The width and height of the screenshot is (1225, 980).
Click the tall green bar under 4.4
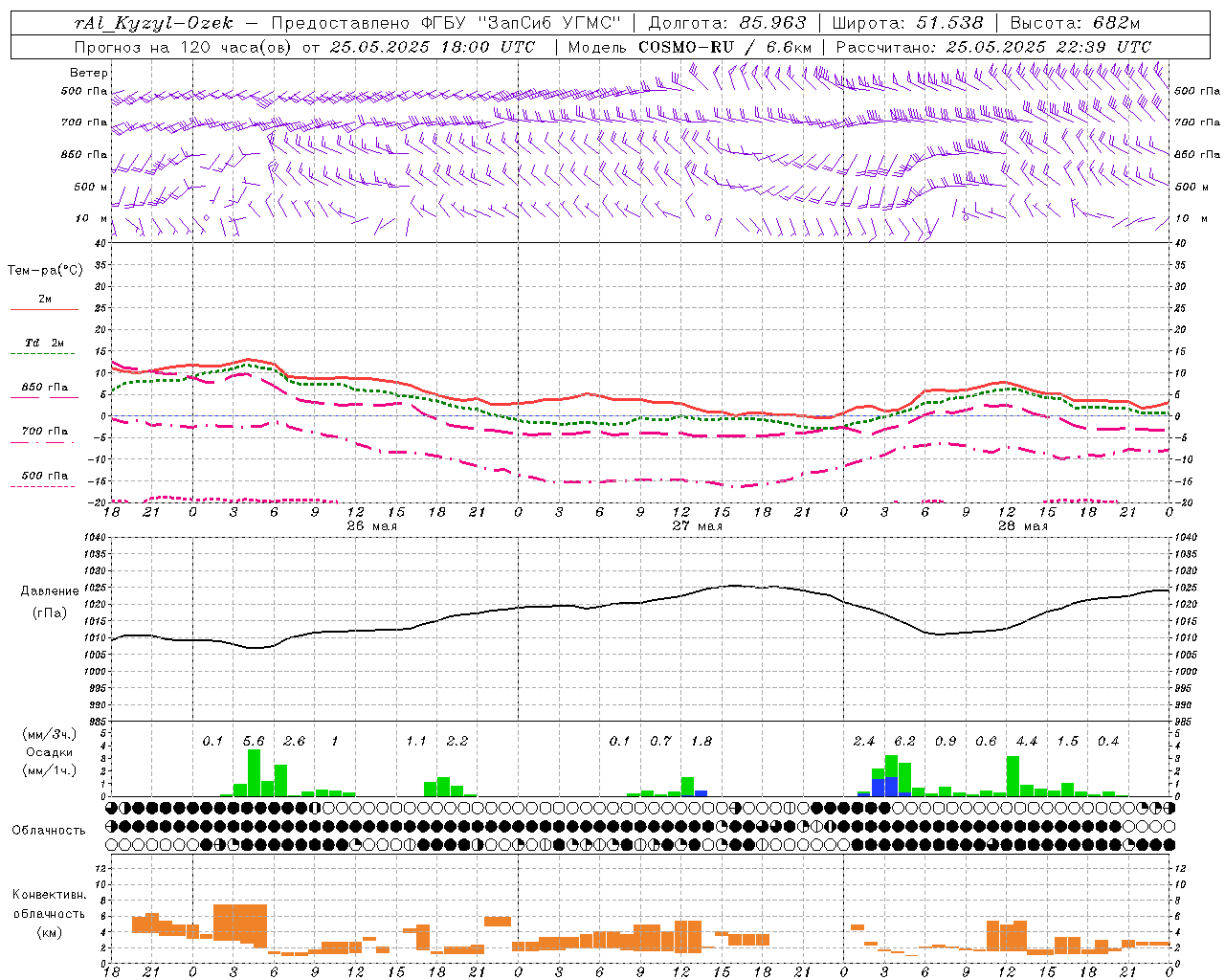[1013, 776]
